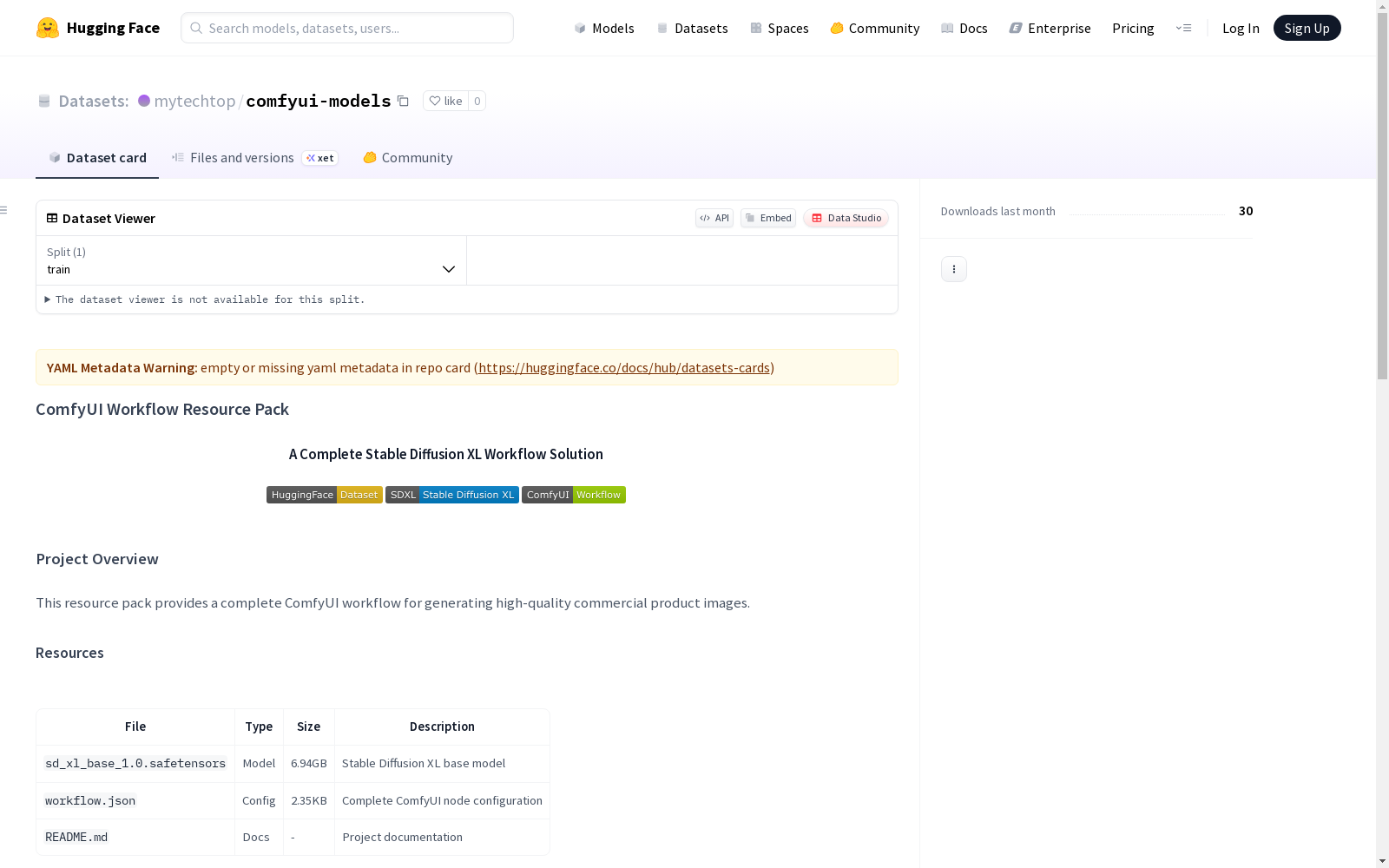
Task: Click the HuggingFace Dataset badge
Action: [x=325, y=495]
